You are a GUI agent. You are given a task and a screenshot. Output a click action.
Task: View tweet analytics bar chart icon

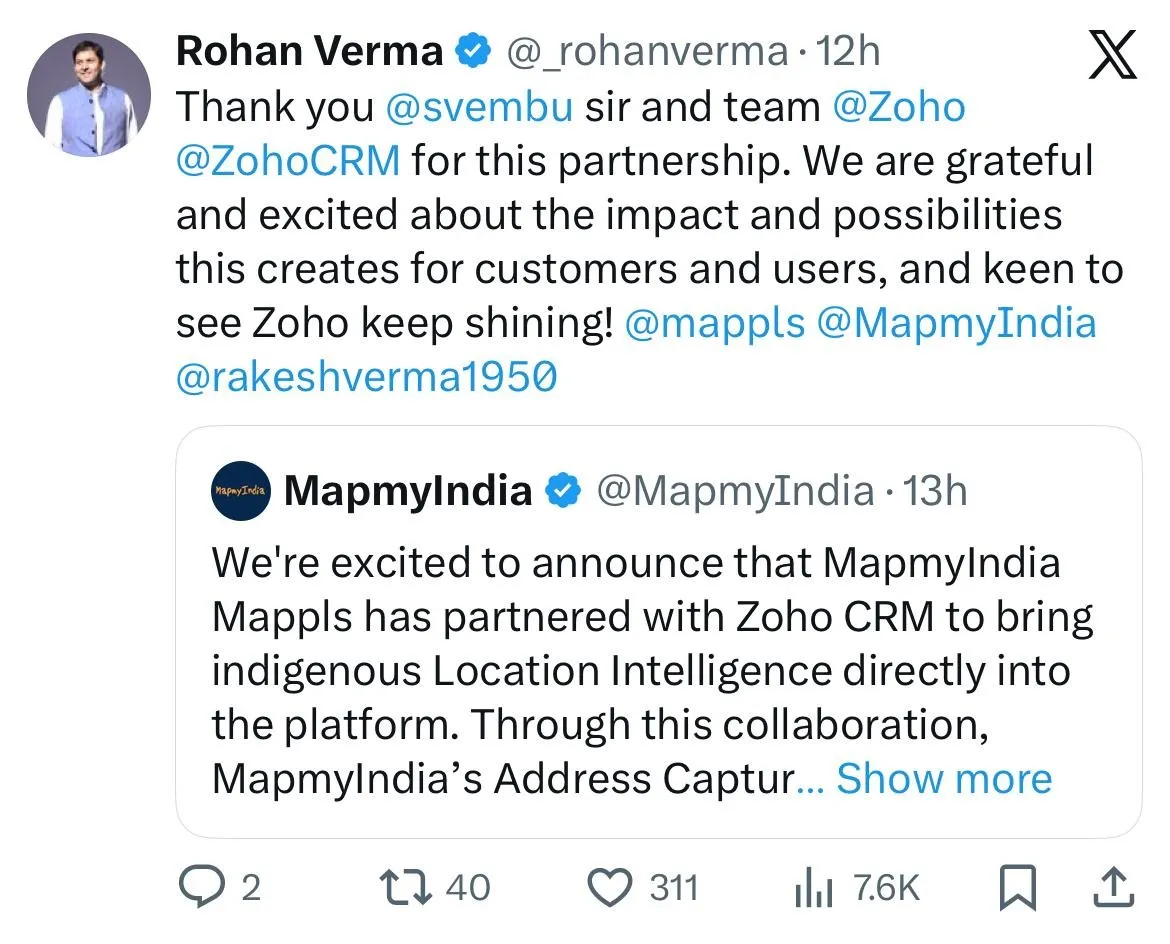coord(813,887)
